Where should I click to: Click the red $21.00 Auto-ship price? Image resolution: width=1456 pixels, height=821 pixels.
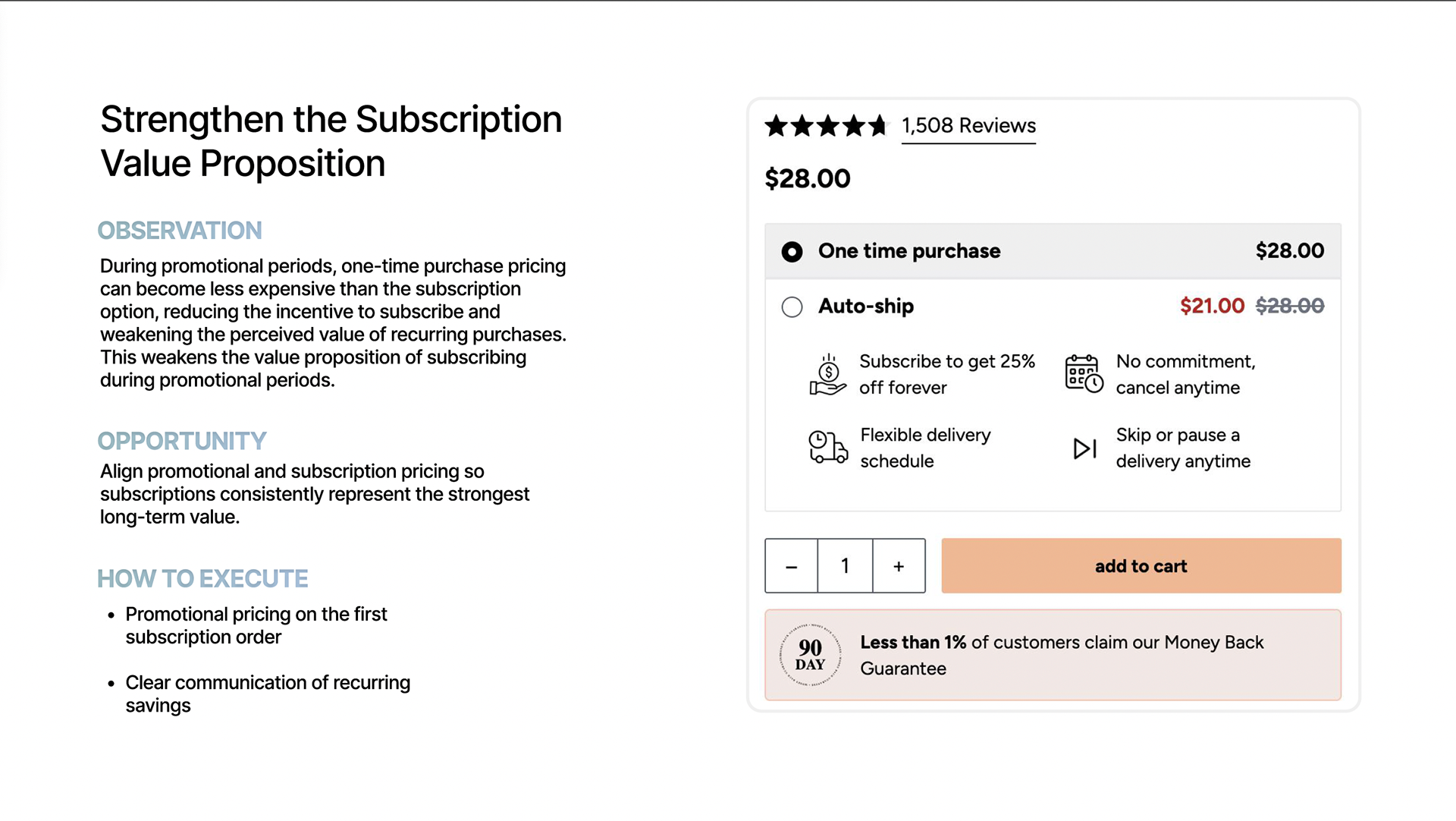click(x=1212, y=306)
